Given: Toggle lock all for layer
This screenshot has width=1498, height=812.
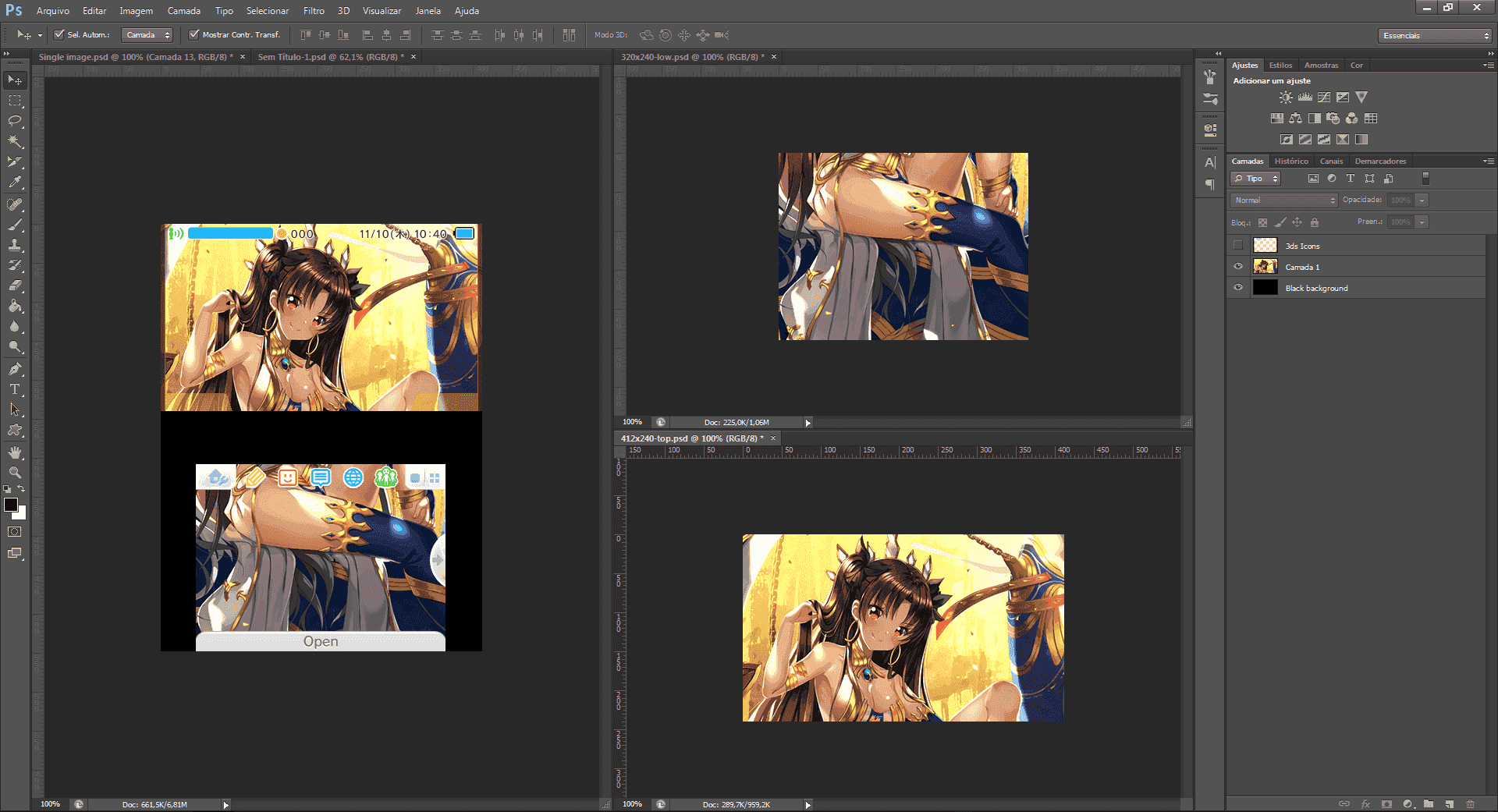Looking at the screenshot, I should click(x=1315, y=222).
